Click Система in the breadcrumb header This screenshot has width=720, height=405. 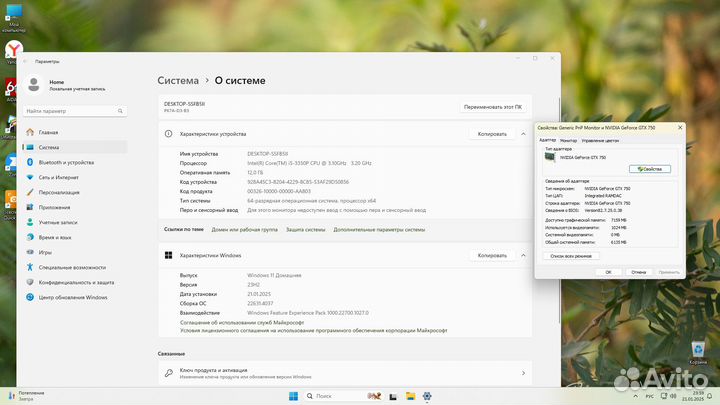(x=178, y=80)
